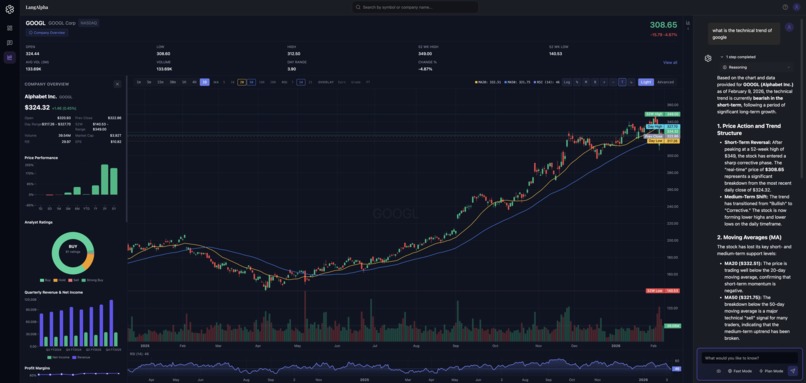
Task: Expand the Reasoning dropdown
Action: (757, 67)
